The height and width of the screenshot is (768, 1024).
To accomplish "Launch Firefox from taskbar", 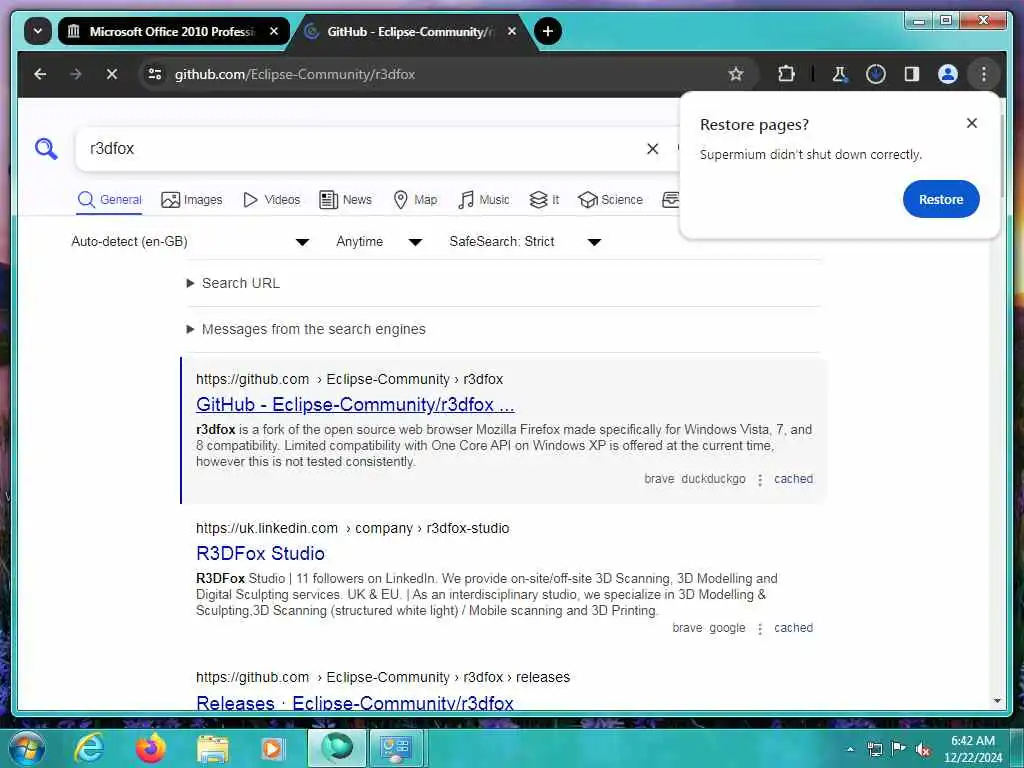I will coord(151,748).
